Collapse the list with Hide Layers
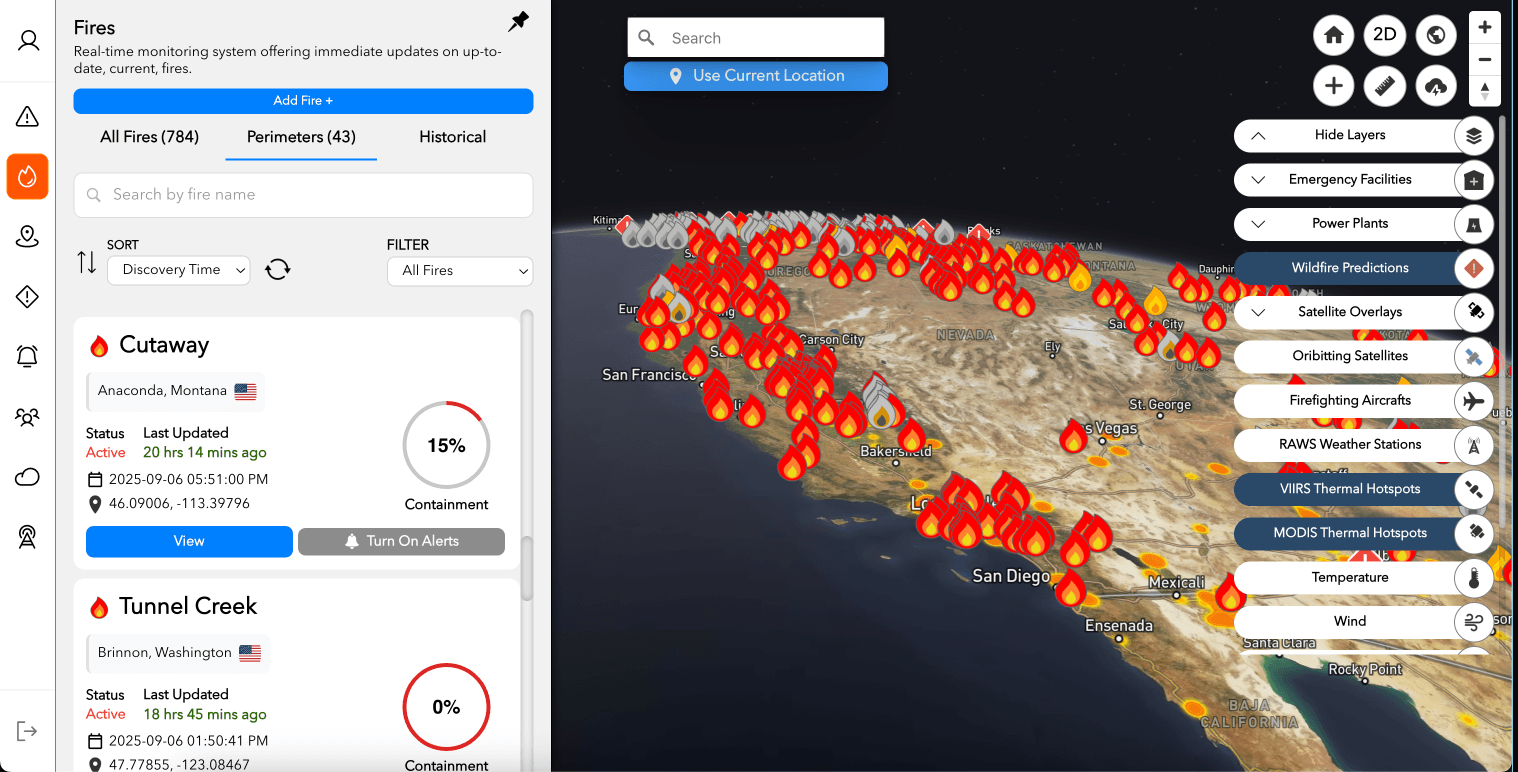Image resolution: width=1518 pixels, height=772 pixels. [x=1363, y=135]
